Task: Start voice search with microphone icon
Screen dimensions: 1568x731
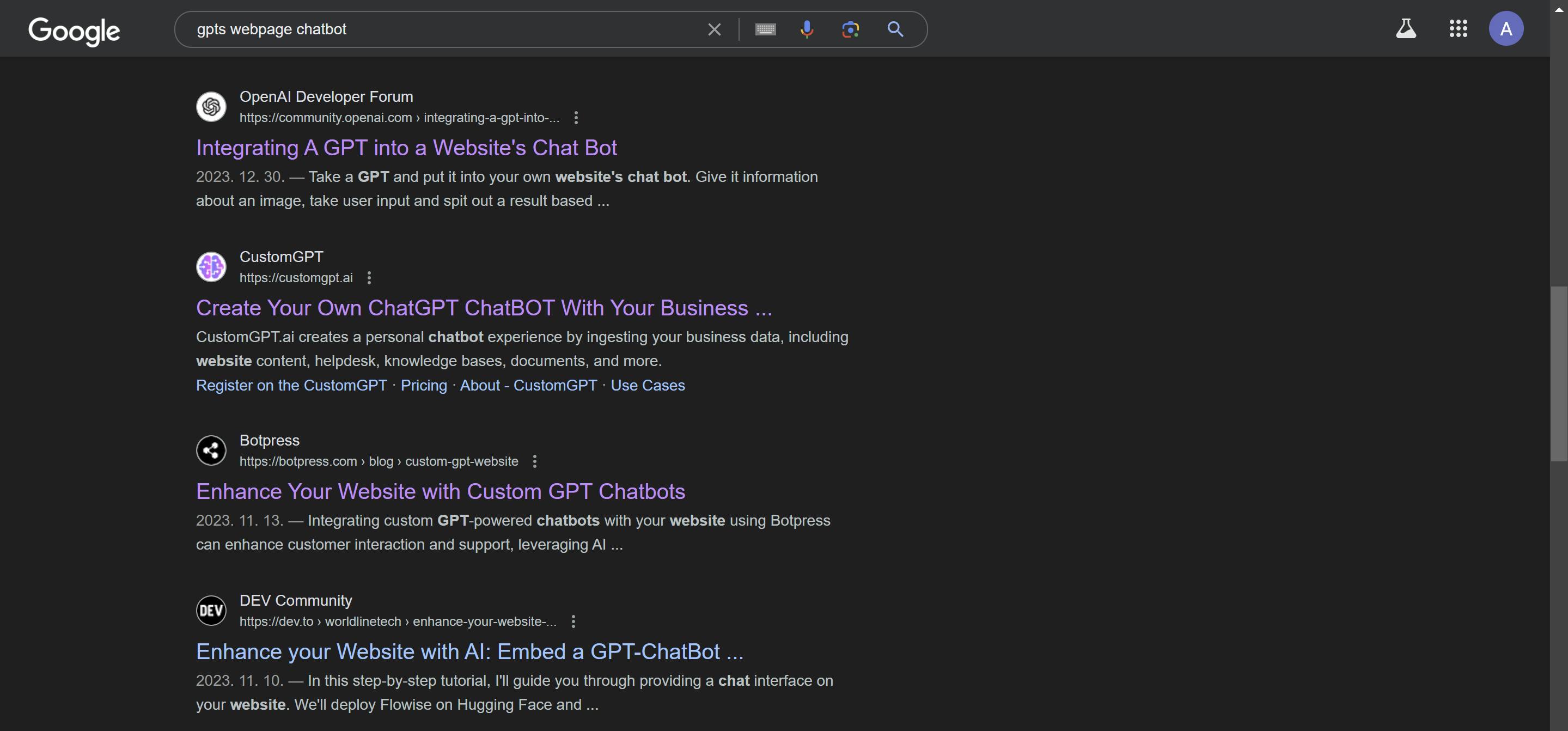Action: [x=807, y=29]
